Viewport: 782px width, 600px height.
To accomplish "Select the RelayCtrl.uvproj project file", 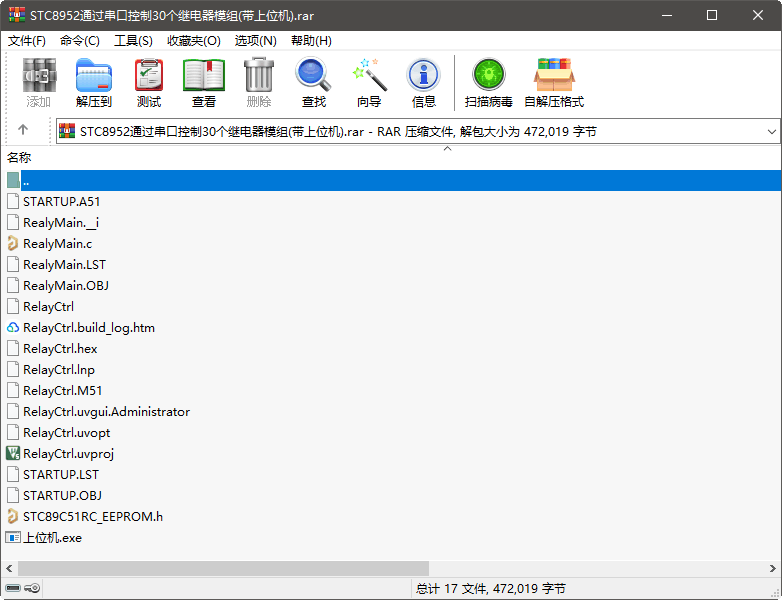I will 68,453.
